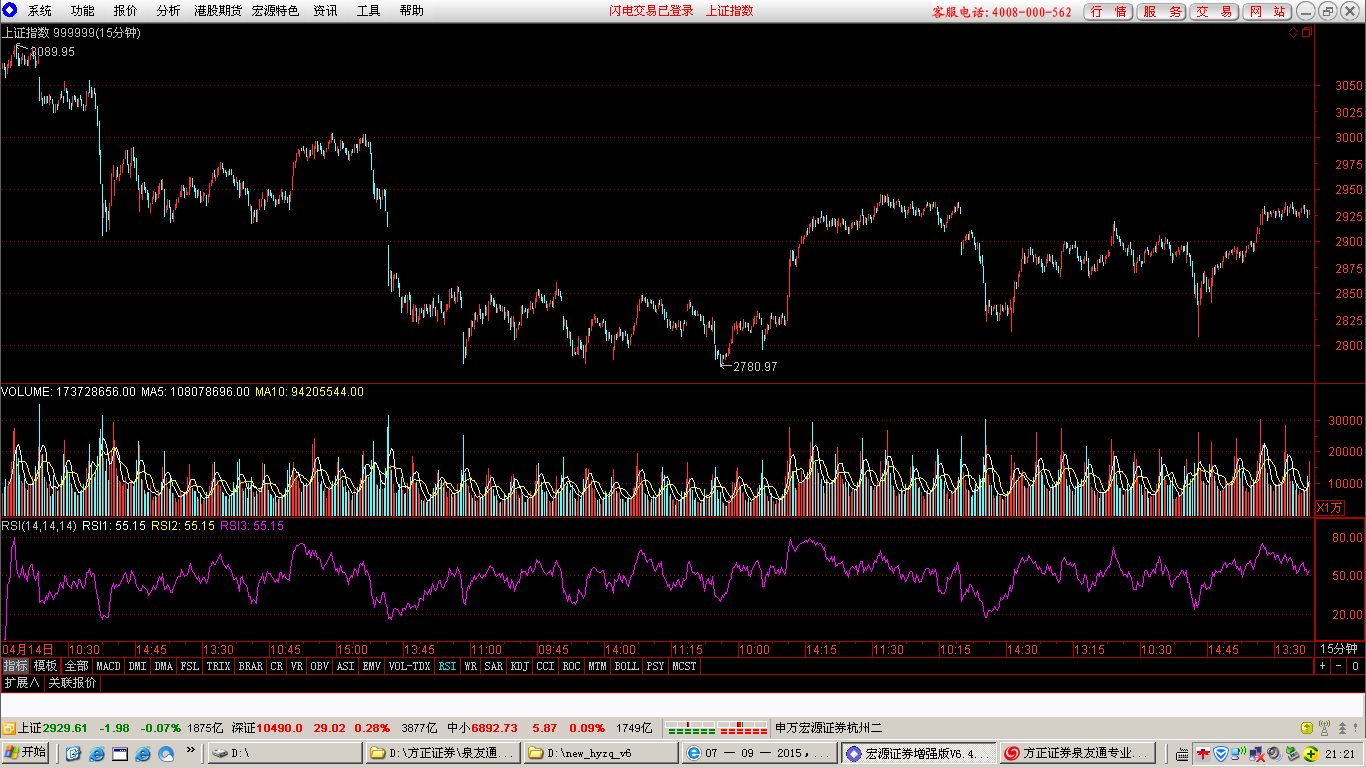Select the RSI indicator tab
The image size is (1366, 768).
click(x=447, y=665)
